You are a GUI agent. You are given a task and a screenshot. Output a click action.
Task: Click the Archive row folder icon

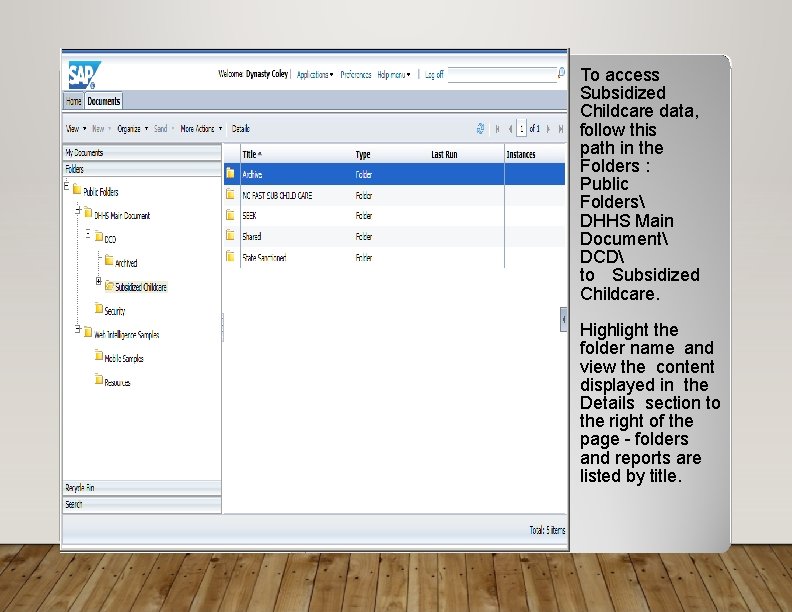point(230,173)
